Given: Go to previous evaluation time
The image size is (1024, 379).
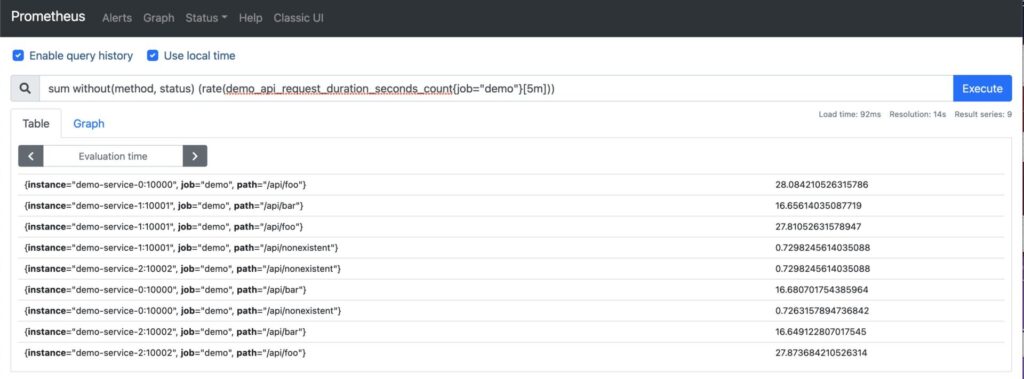Looking at the screenshot, I should click(x=31, y=156).
